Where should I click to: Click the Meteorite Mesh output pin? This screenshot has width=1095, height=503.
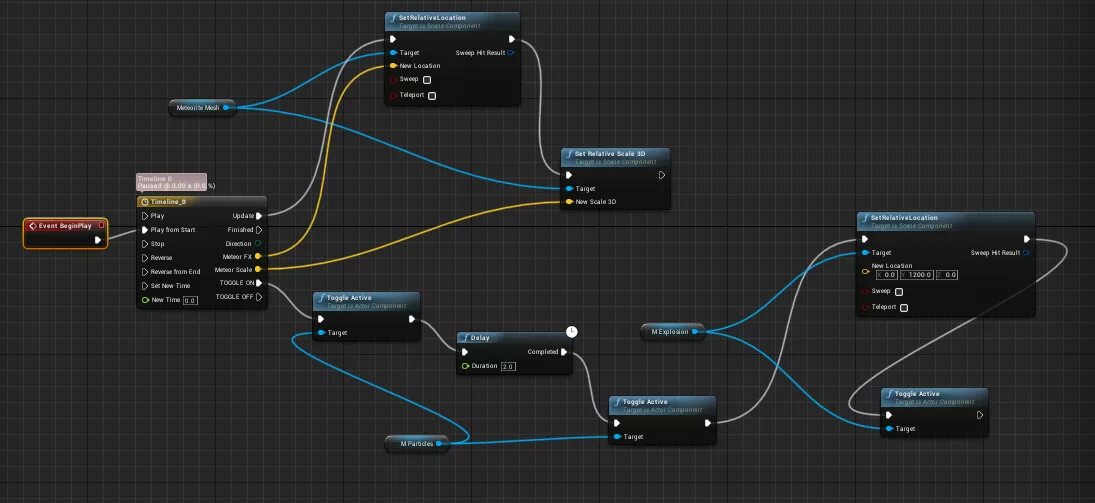tap(226, 108)
